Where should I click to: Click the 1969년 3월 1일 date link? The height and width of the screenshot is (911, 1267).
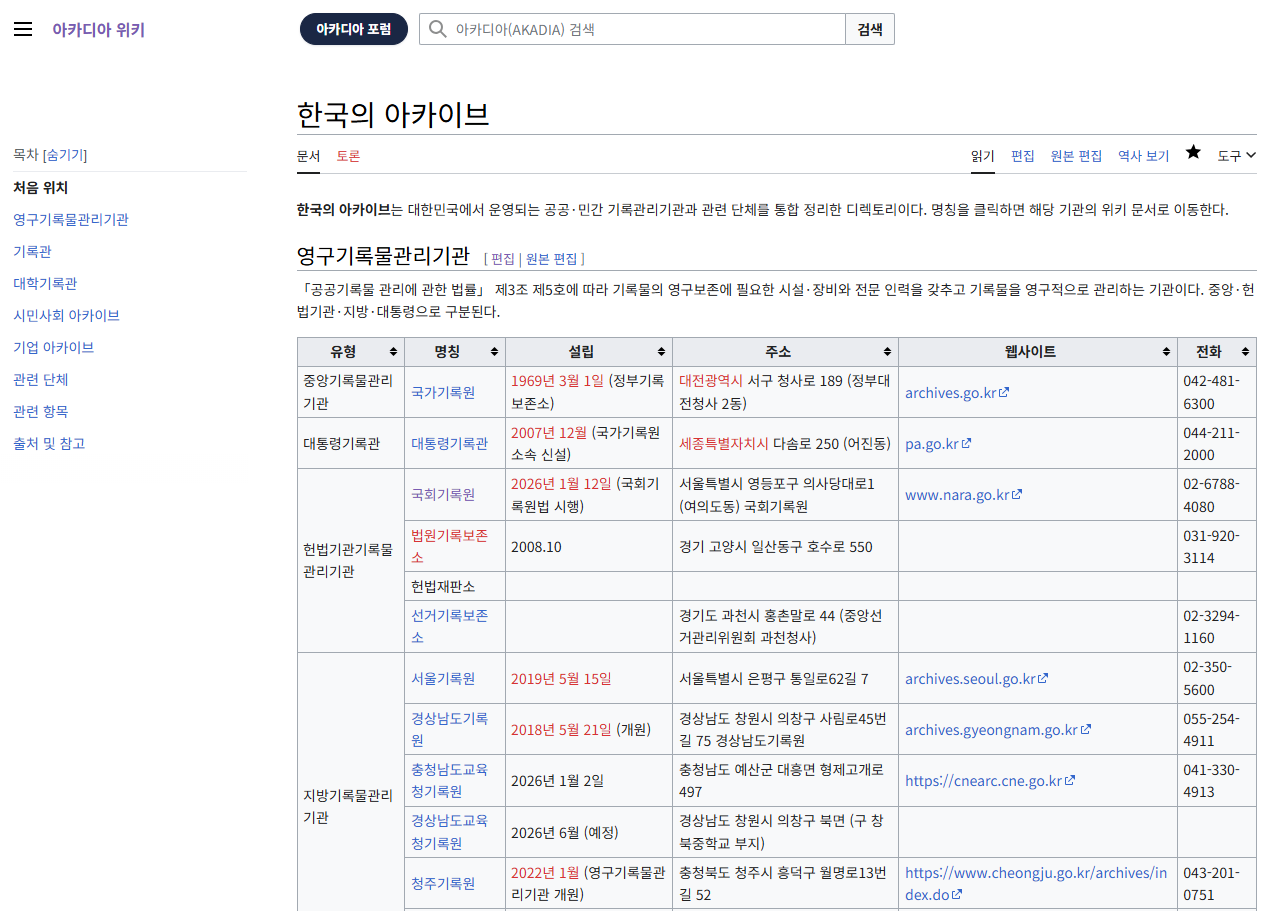(x=557, y=380)
